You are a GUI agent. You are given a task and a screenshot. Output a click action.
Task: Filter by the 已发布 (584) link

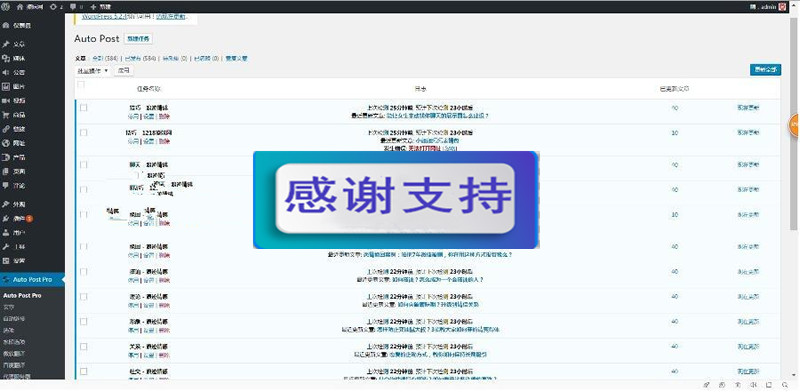tap(141, 59)
